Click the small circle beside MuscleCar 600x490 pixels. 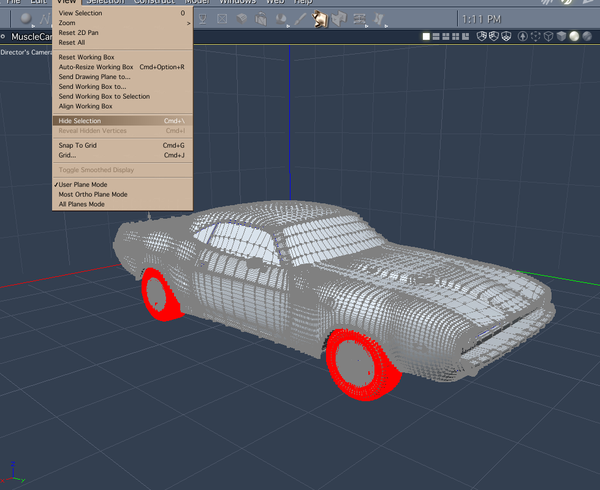pyautogui.click(x=3, y=37)
